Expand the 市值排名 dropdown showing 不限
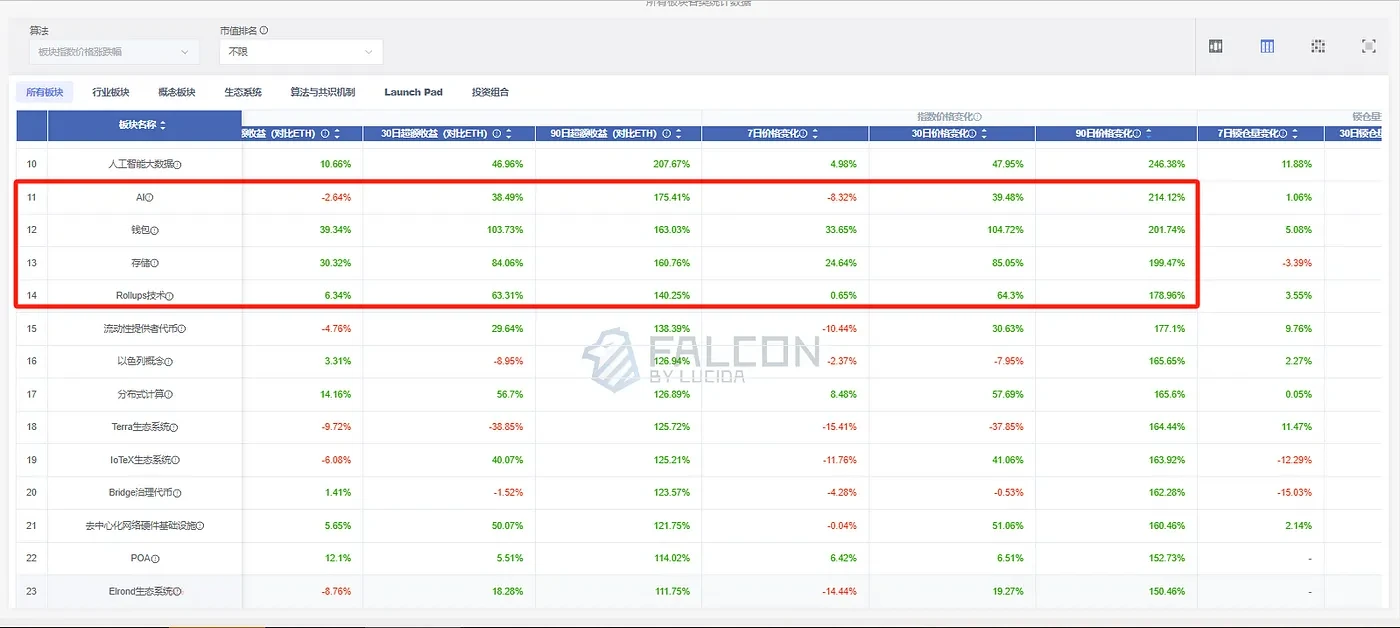This screenshot has width=1400, height=628. point(300,52)
